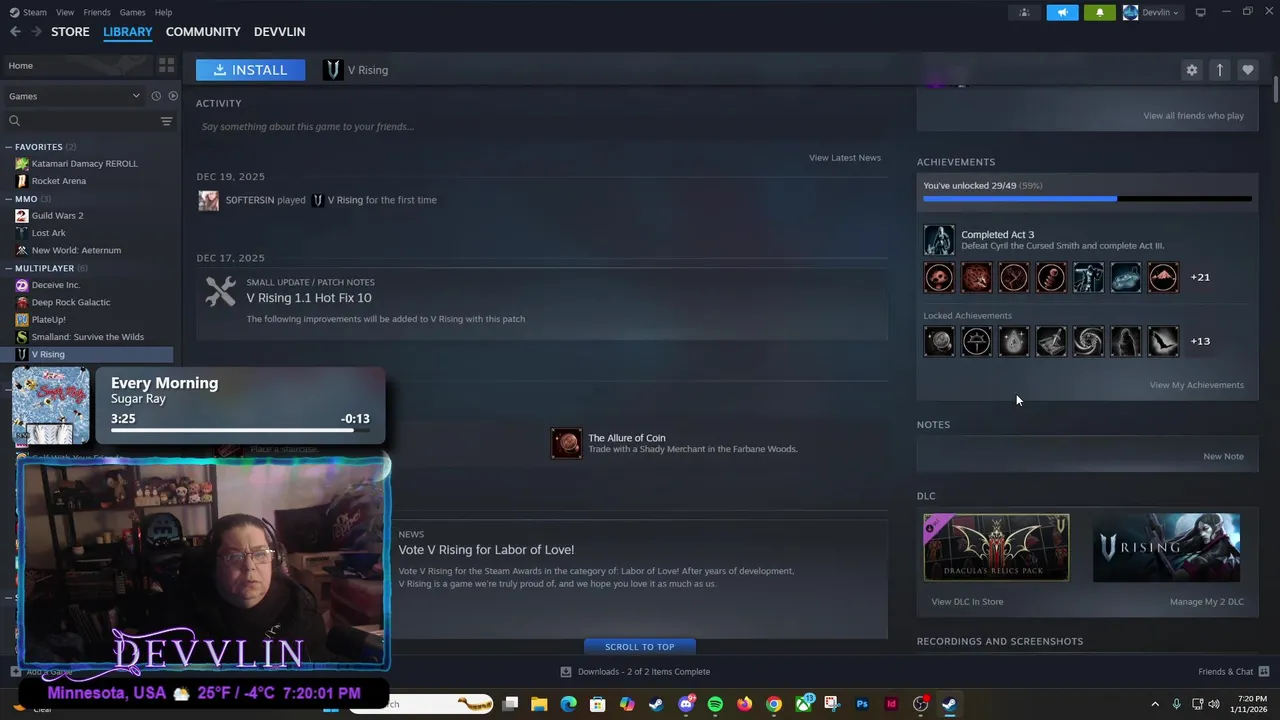Show recent games clock filter icon
The width and height of the screenshot is (1280, 720).
(156, 96)
